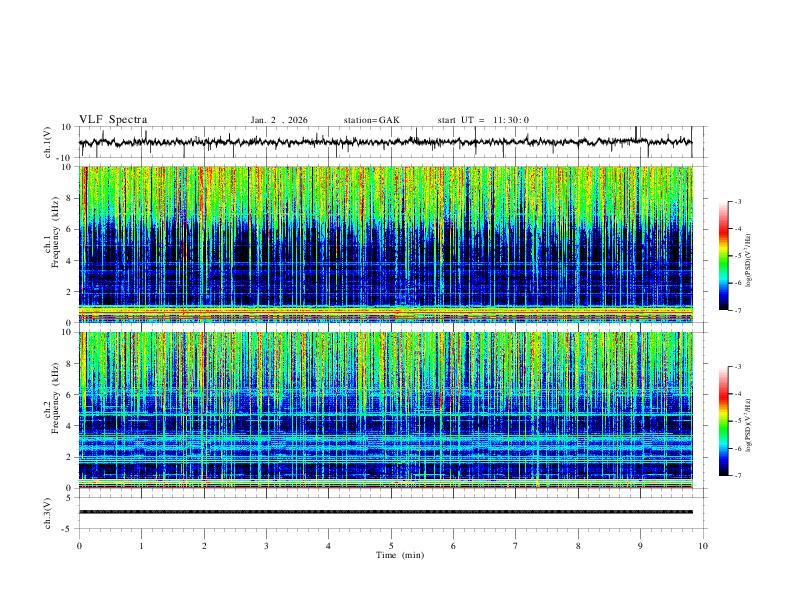
Task: Click the ch.1 spectrogram panel
Action: (385, 244)
